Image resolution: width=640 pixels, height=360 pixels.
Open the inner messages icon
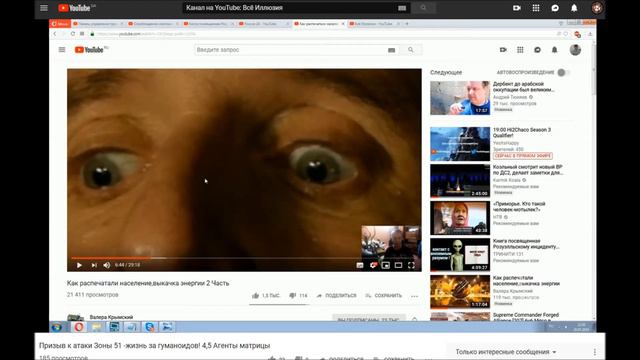tap(537, 50)
